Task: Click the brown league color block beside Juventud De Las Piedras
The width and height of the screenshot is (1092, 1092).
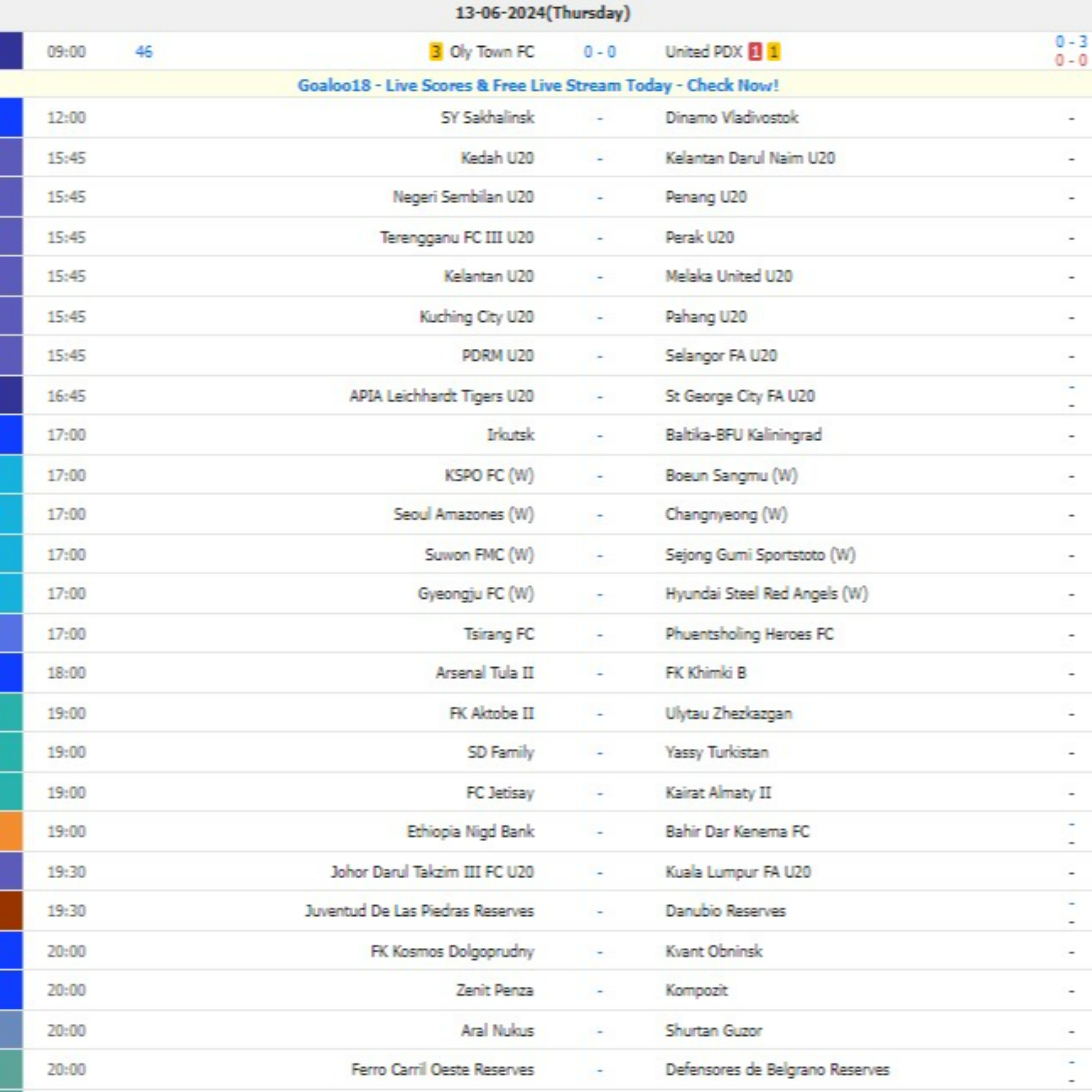Action: pos(11,911)
